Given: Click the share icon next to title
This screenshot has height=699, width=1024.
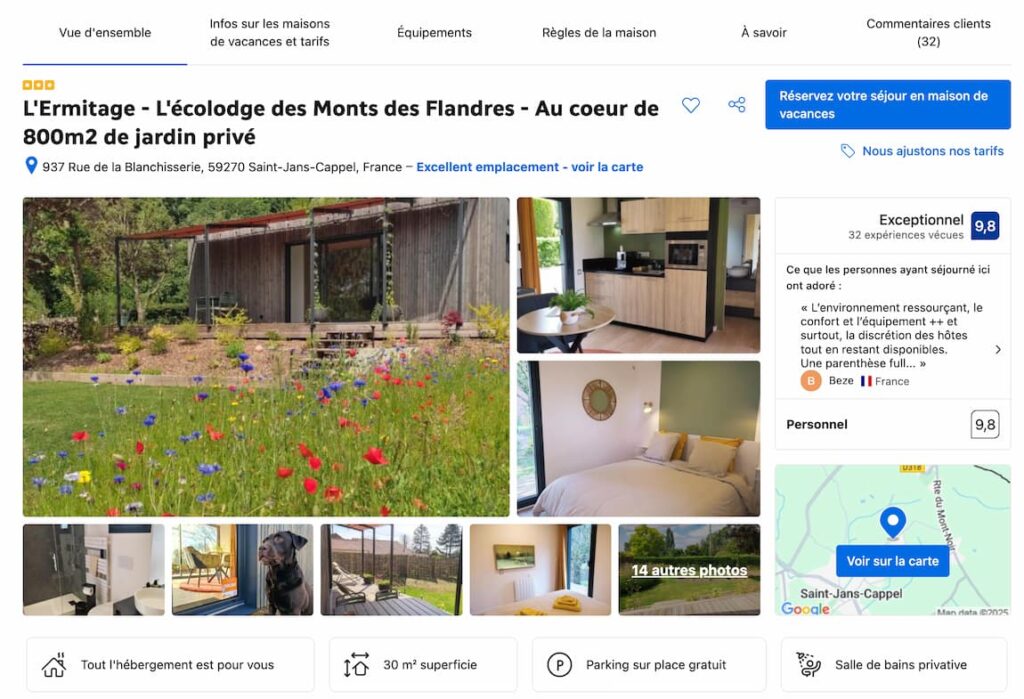Looking at the screenshot, I should point(737,105).
